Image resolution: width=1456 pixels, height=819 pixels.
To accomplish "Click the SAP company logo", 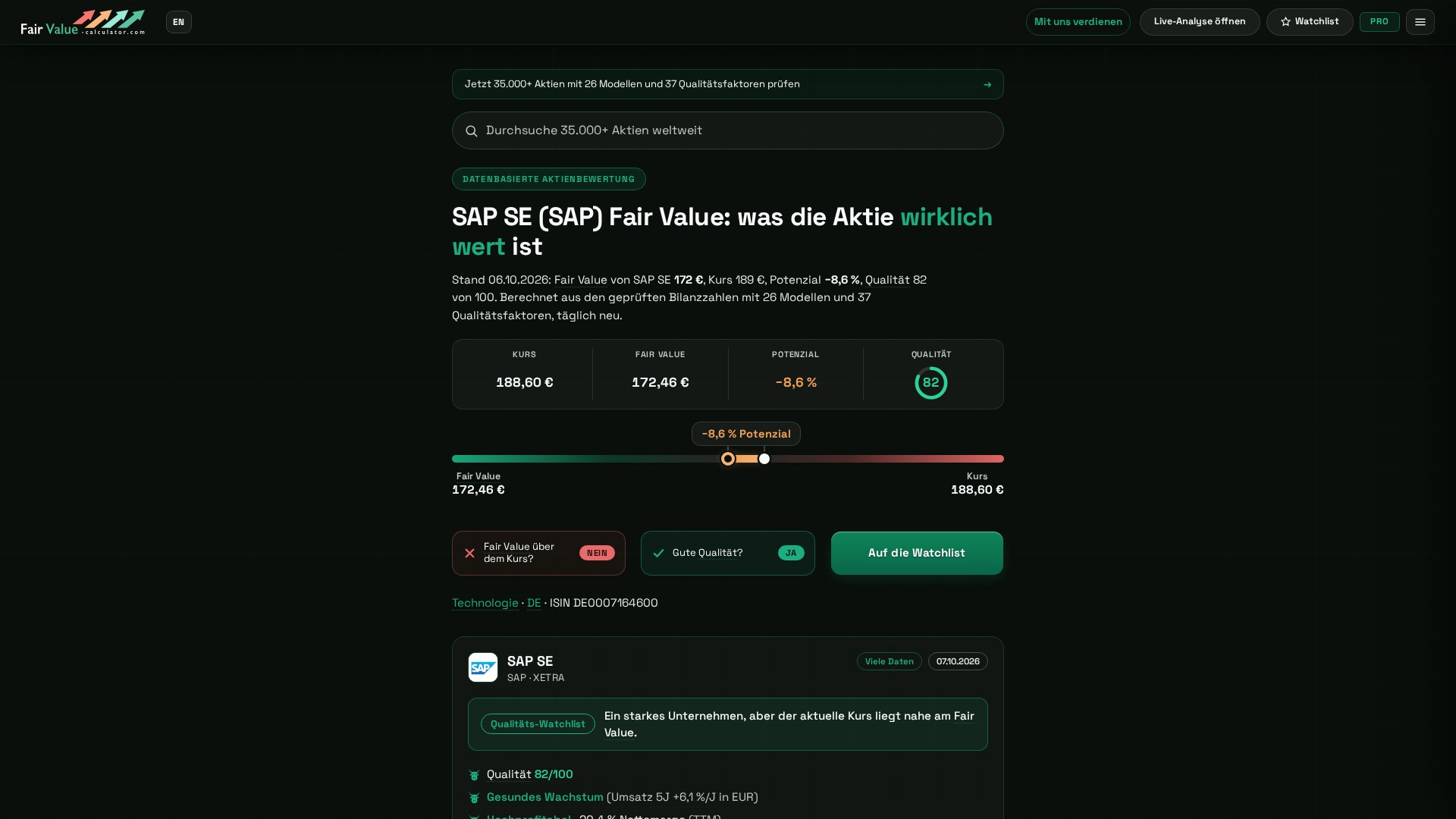I will (483, 667).
